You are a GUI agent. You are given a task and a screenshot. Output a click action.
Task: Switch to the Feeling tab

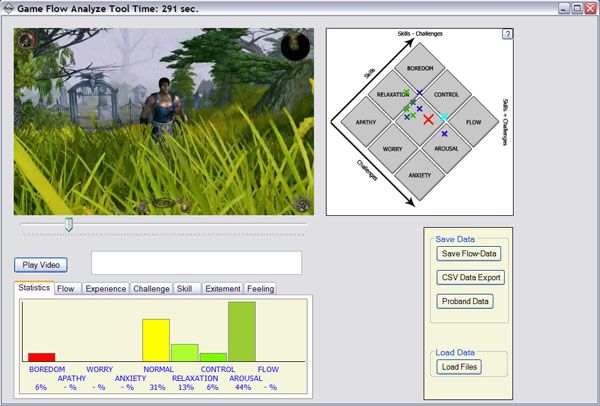coord(260,289)
